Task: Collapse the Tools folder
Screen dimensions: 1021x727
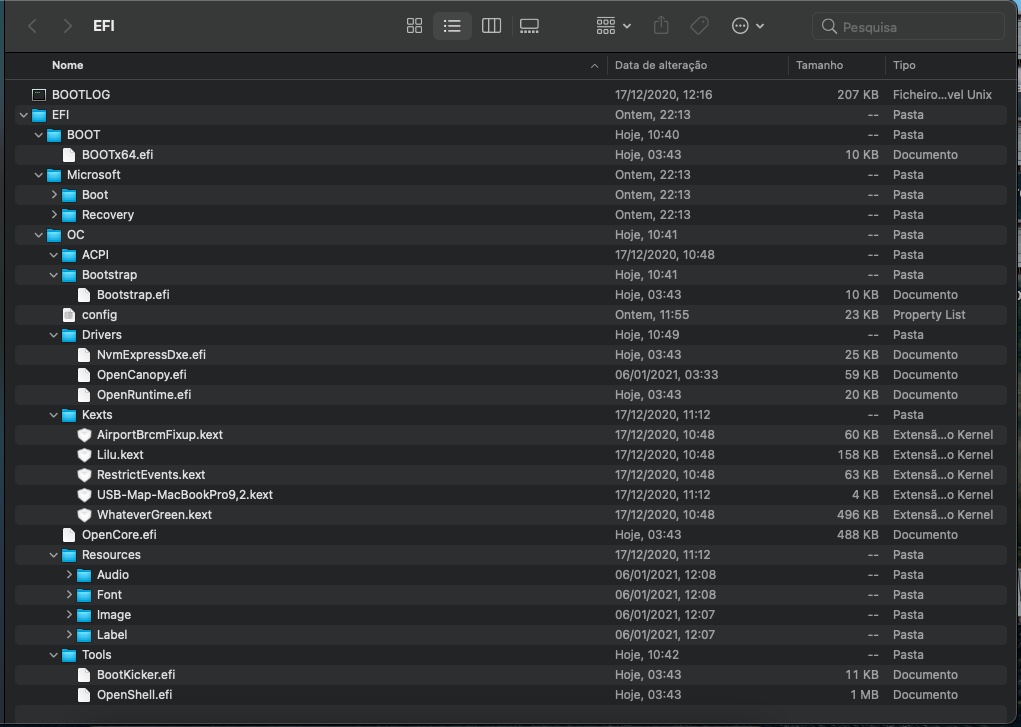Action: (x=53, y=655)
